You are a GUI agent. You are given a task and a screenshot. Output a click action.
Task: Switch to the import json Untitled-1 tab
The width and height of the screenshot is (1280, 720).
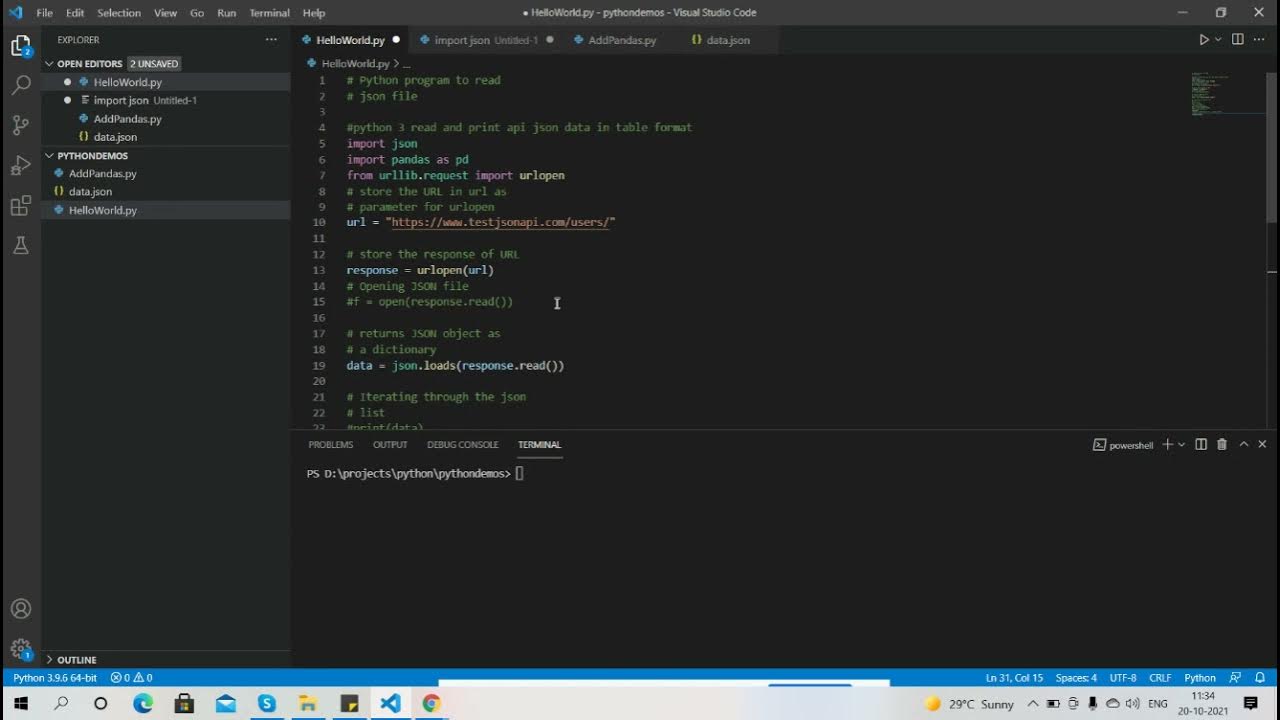485,40
